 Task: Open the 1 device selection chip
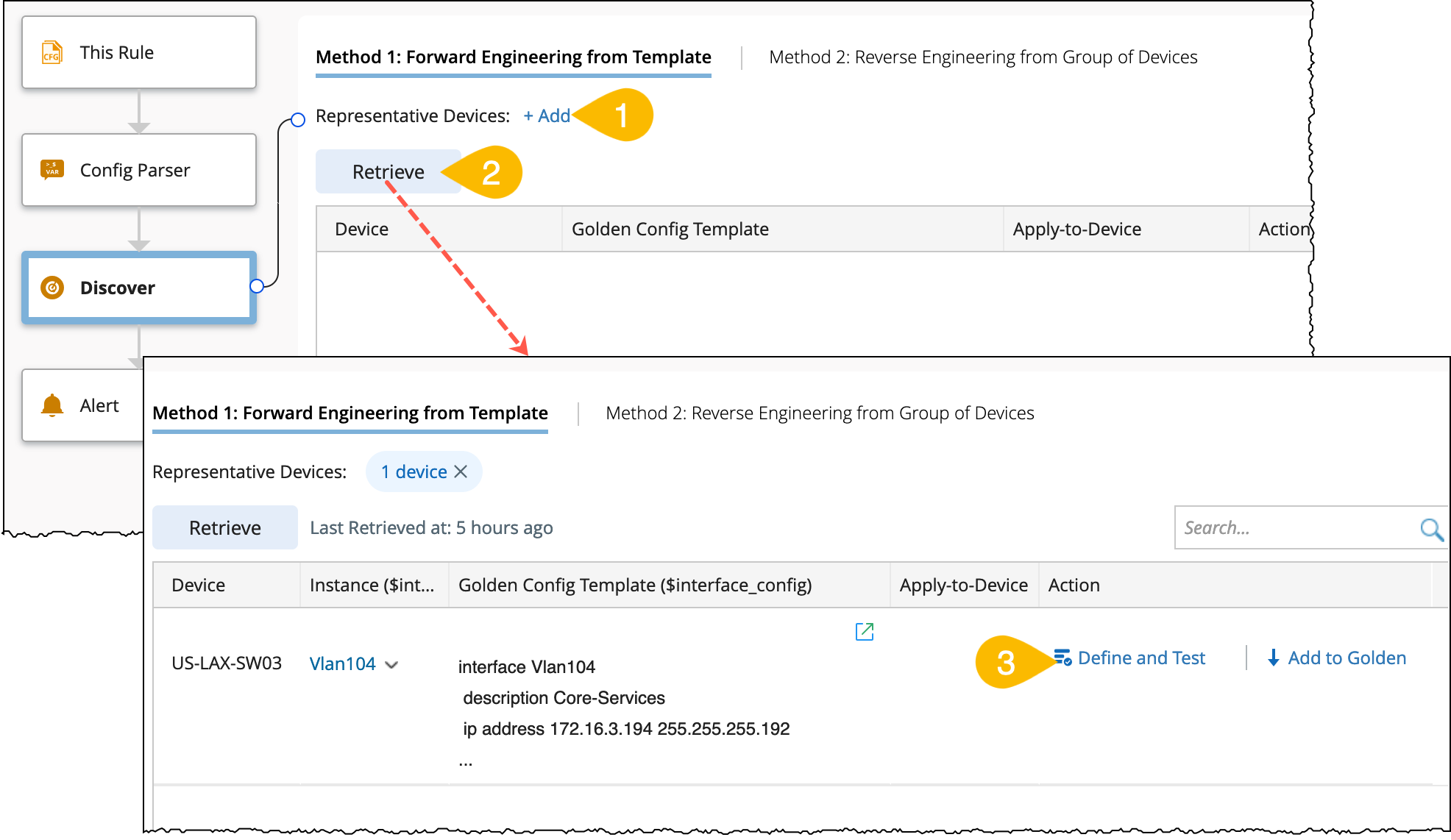(x=414, y=471)
